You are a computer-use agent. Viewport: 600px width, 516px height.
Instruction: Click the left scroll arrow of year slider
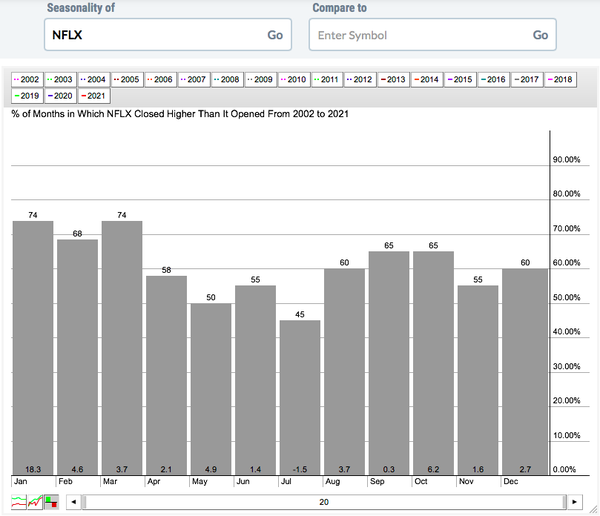click(x=74, y=502)
